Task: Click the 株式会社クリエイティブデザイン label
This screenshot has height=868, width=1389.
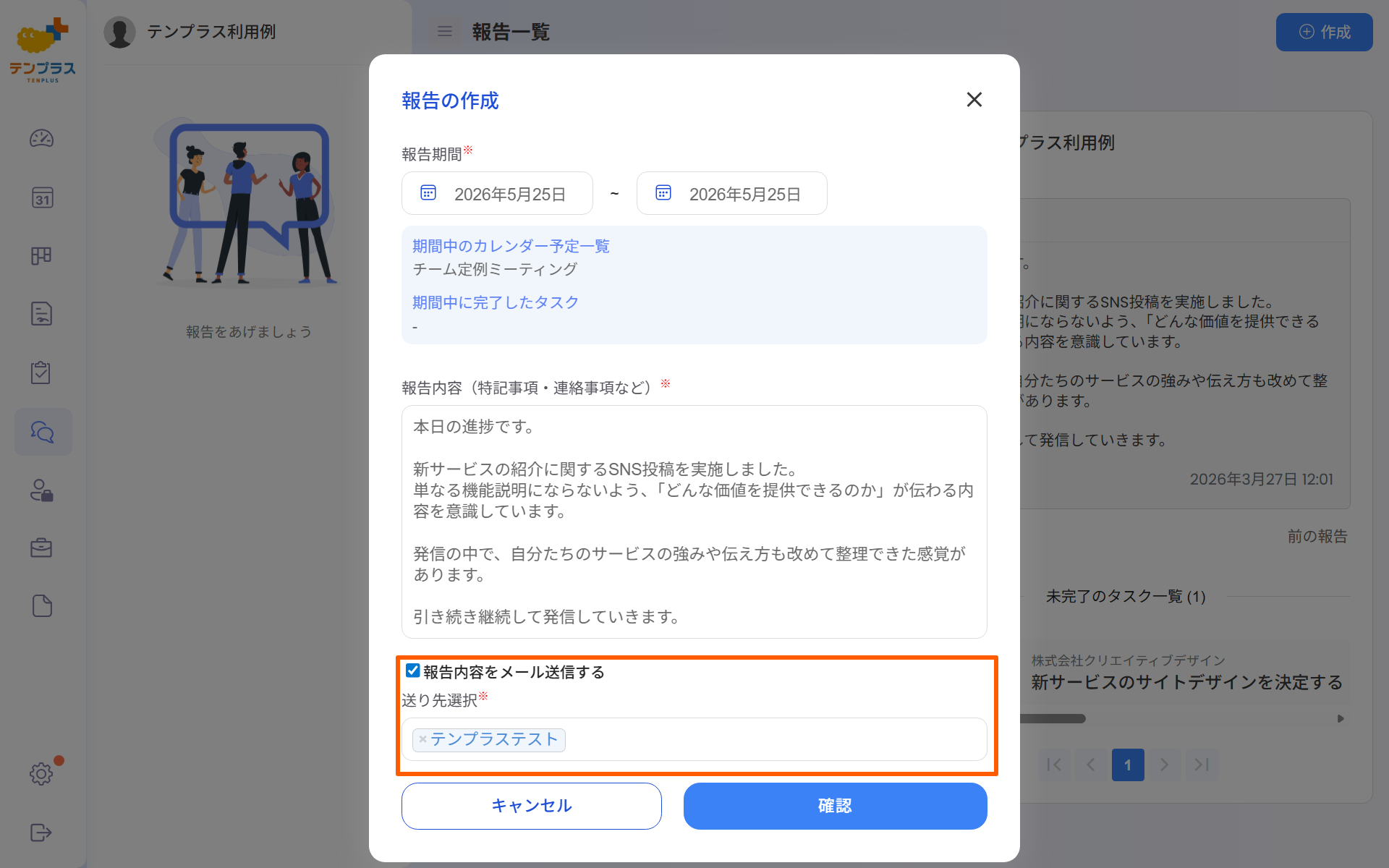Action: (1128, 660)
